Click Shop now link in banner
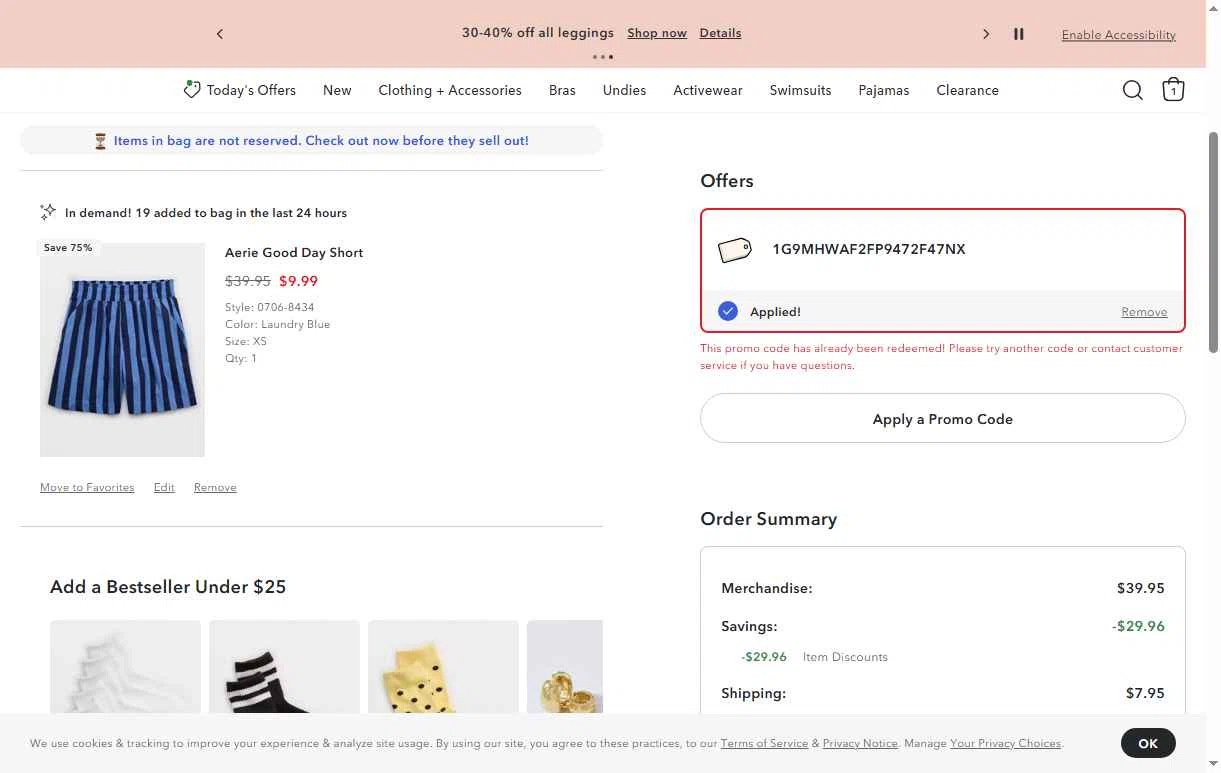This screenshot has height=773, width=1221. 657,33
